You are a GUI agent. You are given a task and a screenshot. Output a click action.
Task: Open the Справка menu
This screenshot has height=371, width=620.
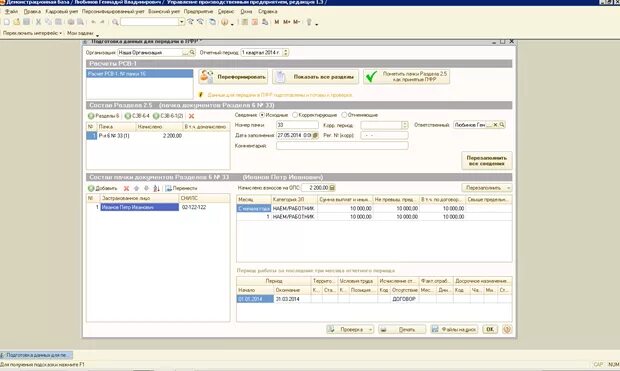pyautogui.click(x=268, y=11)
